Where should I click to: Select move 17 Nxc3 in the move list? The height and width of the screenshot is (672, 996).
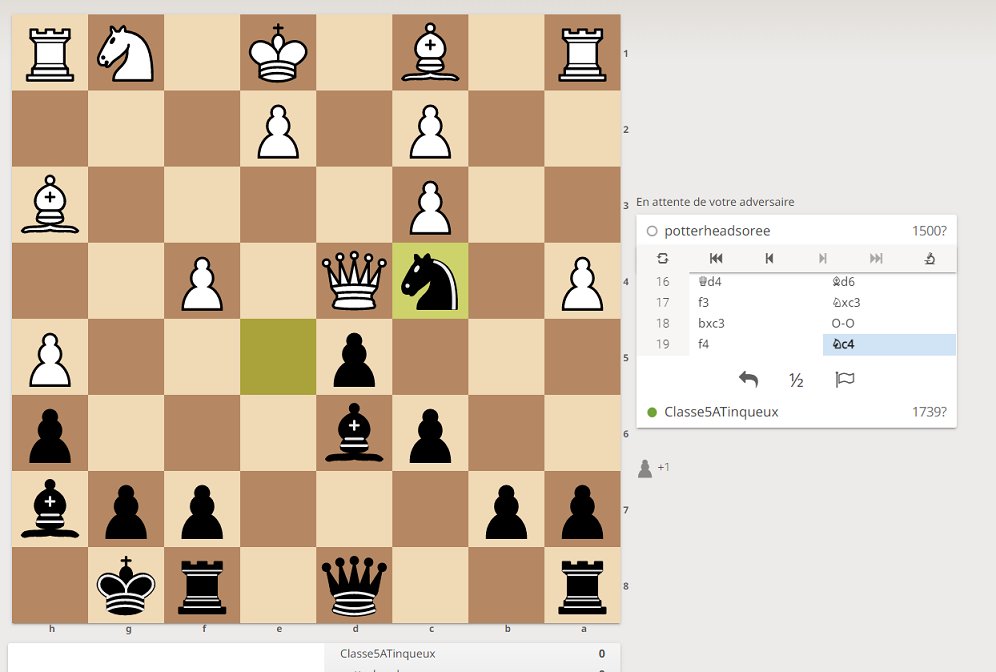(x=889, y=302)
